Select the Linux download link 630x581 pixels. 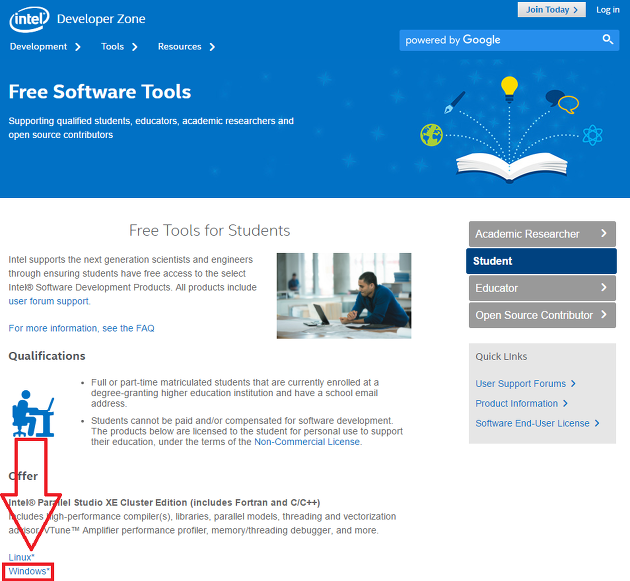click(21, 557)
